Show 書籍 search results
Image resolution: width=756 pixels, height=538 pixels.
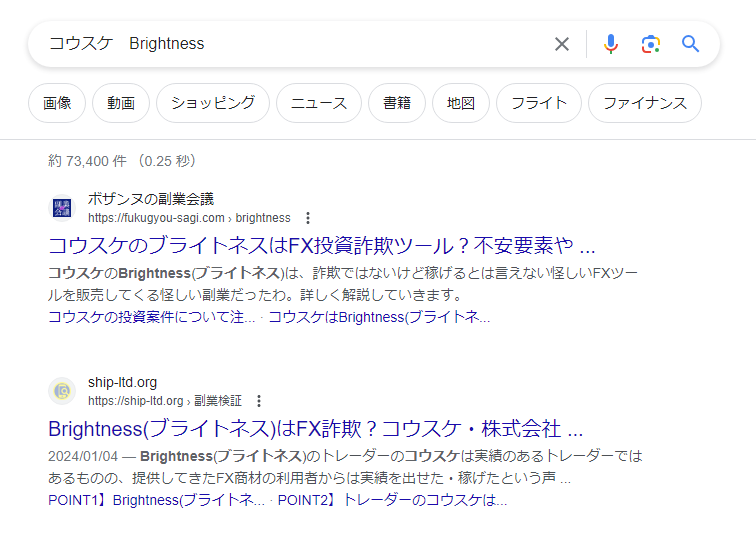click(397, 103)
